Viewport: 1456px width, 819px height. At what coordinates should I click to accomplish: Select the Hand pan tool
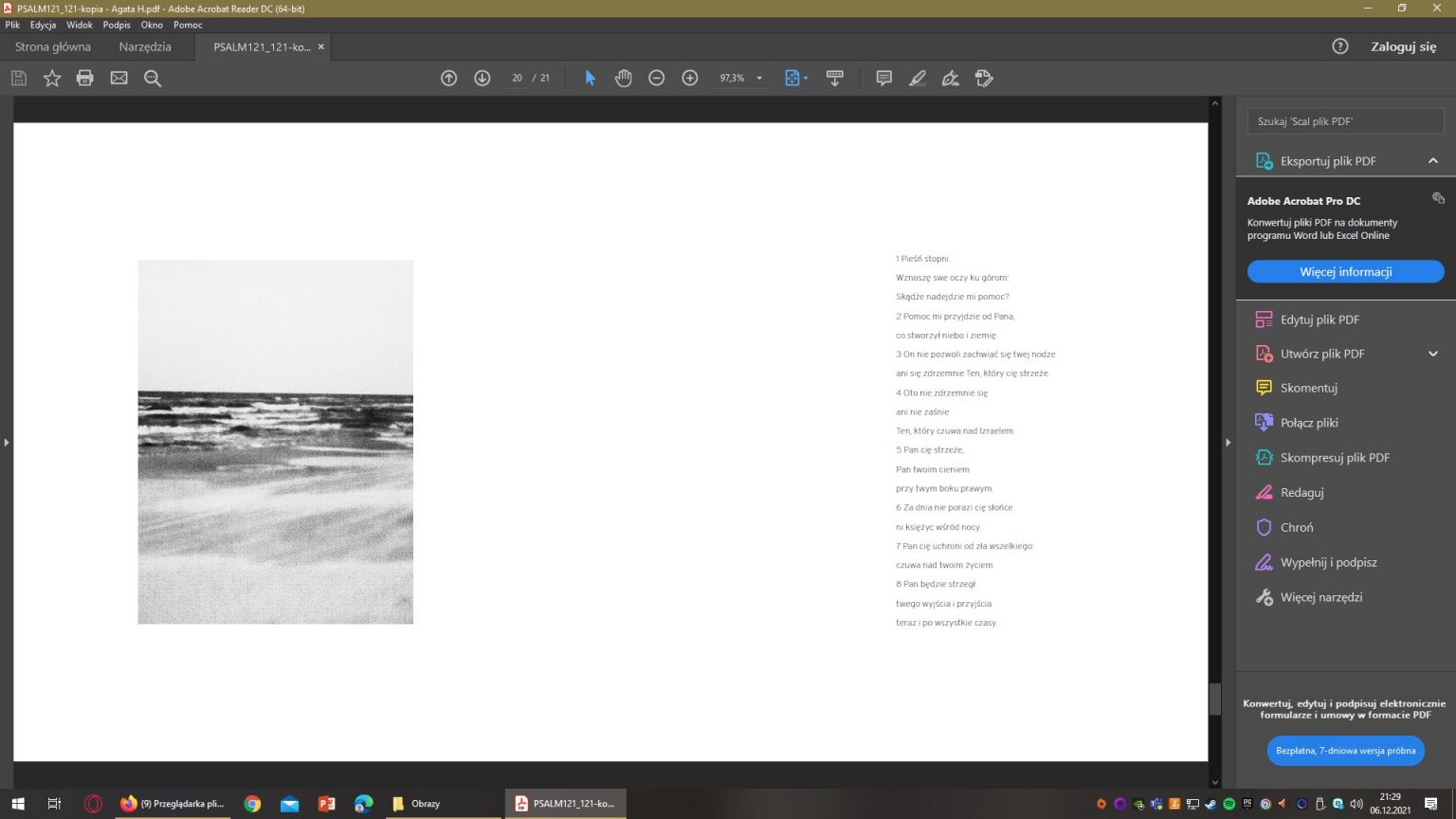coord(623,79)
